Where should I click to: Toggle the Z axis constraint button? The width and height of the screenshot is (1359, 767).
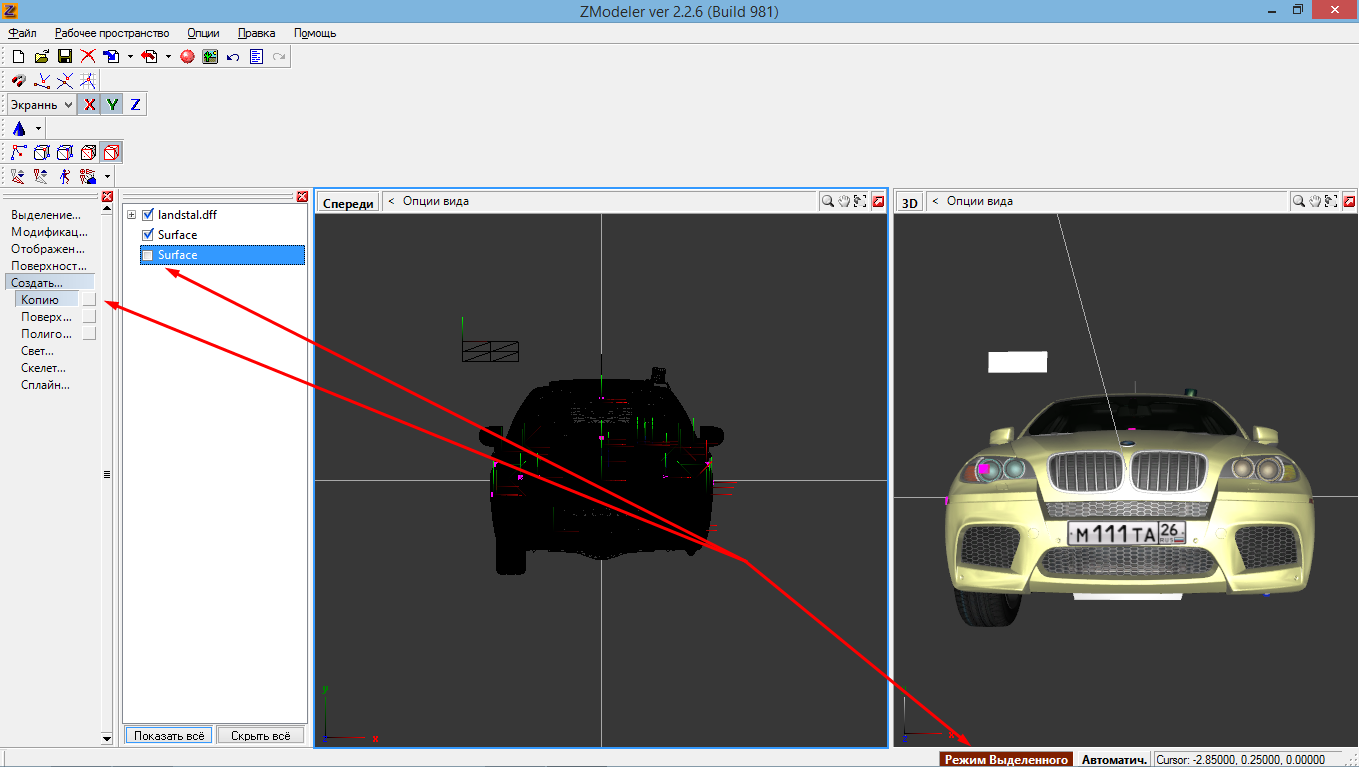click(135, 104)
